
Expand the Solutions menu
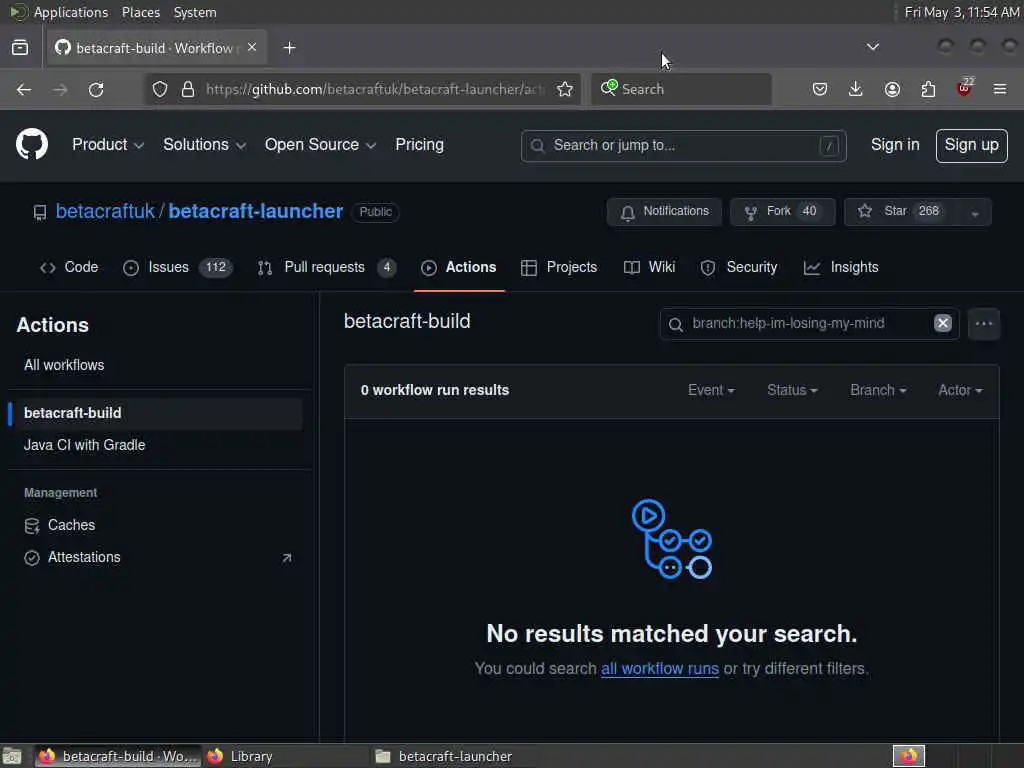click(x=204, y=144)
